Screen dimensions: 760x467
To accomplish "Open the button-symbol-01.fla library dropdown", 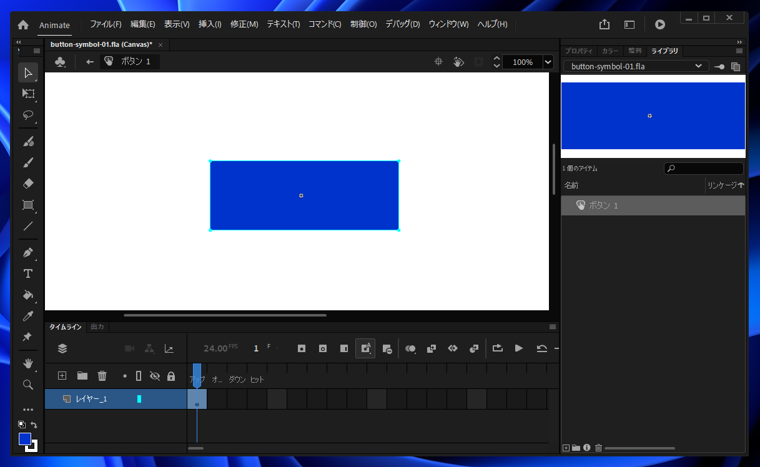I will point(636,66).
